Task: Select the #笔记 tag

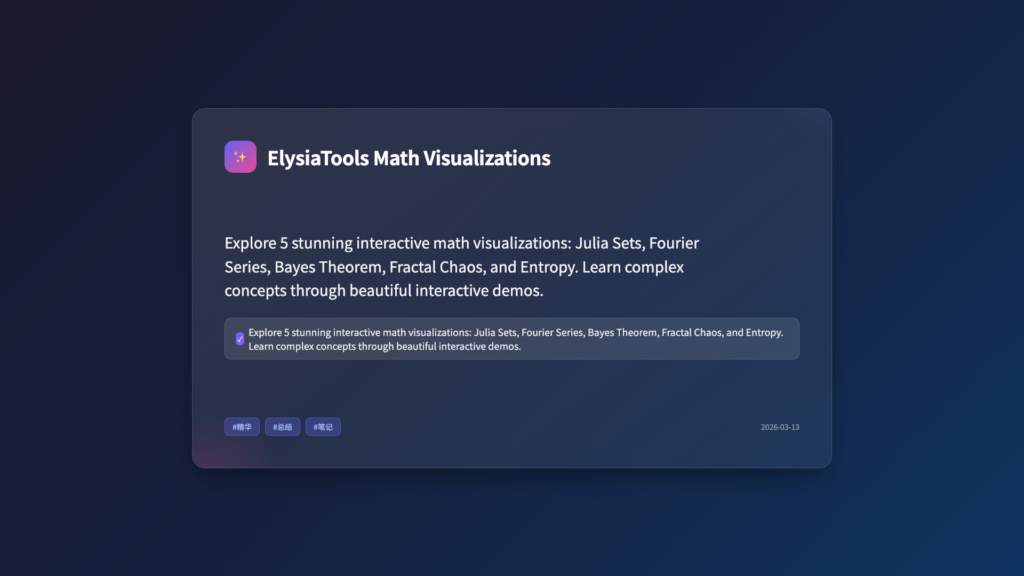Action: (x=323, y=426)
